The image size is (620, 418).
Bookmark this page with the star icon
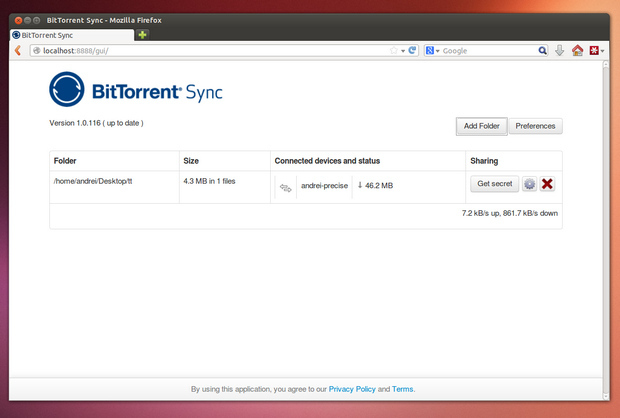tap(393, 51)
